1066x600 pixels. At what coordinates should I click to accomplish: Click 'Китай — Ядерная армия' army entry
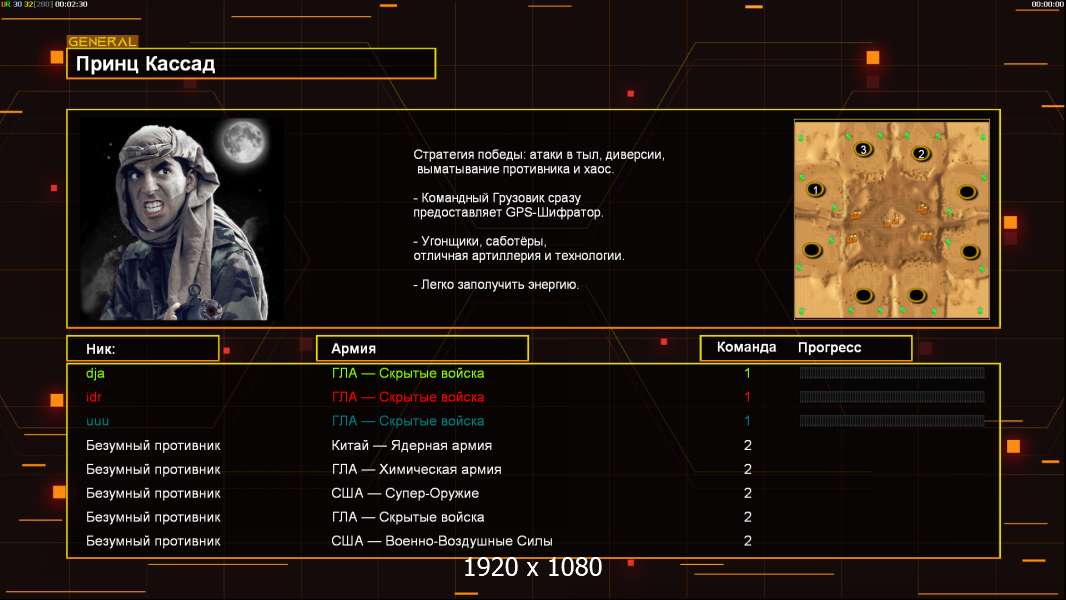point(411,446)
